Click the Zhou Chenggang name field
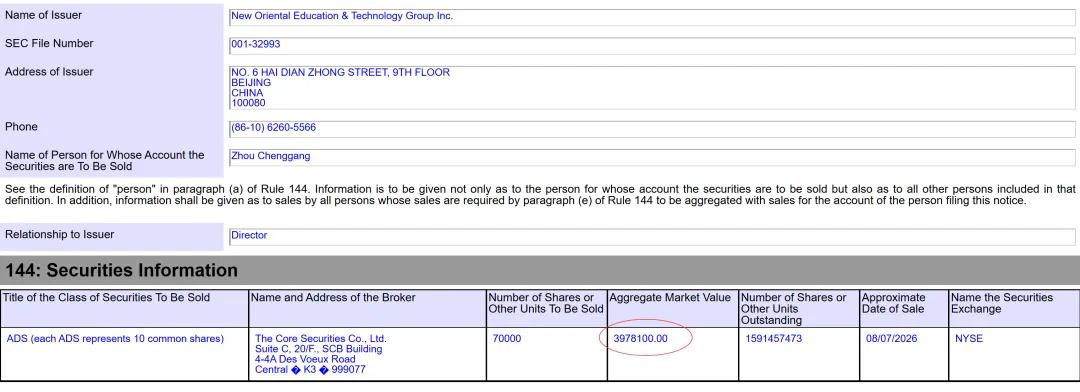Viewport: 1080px width, 392px height. [x=652, y=157]
